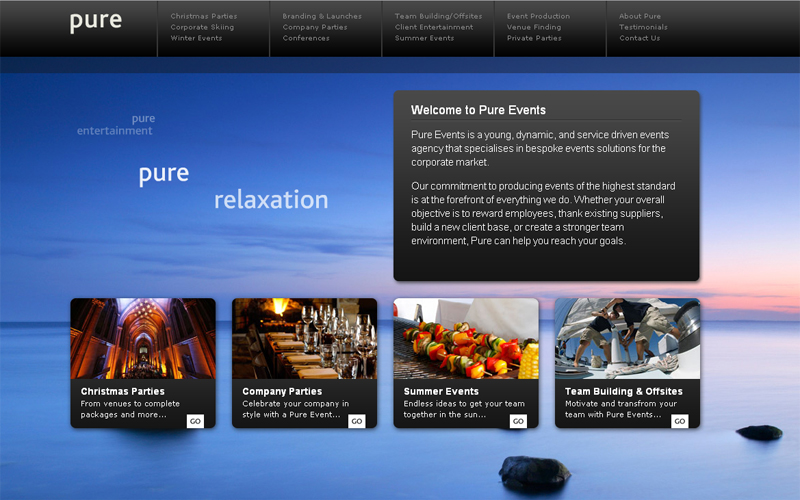This screenshot has height=500, width=800.
Task: Select Team Building/Offsites in top menu
Action: pos(438,16)
